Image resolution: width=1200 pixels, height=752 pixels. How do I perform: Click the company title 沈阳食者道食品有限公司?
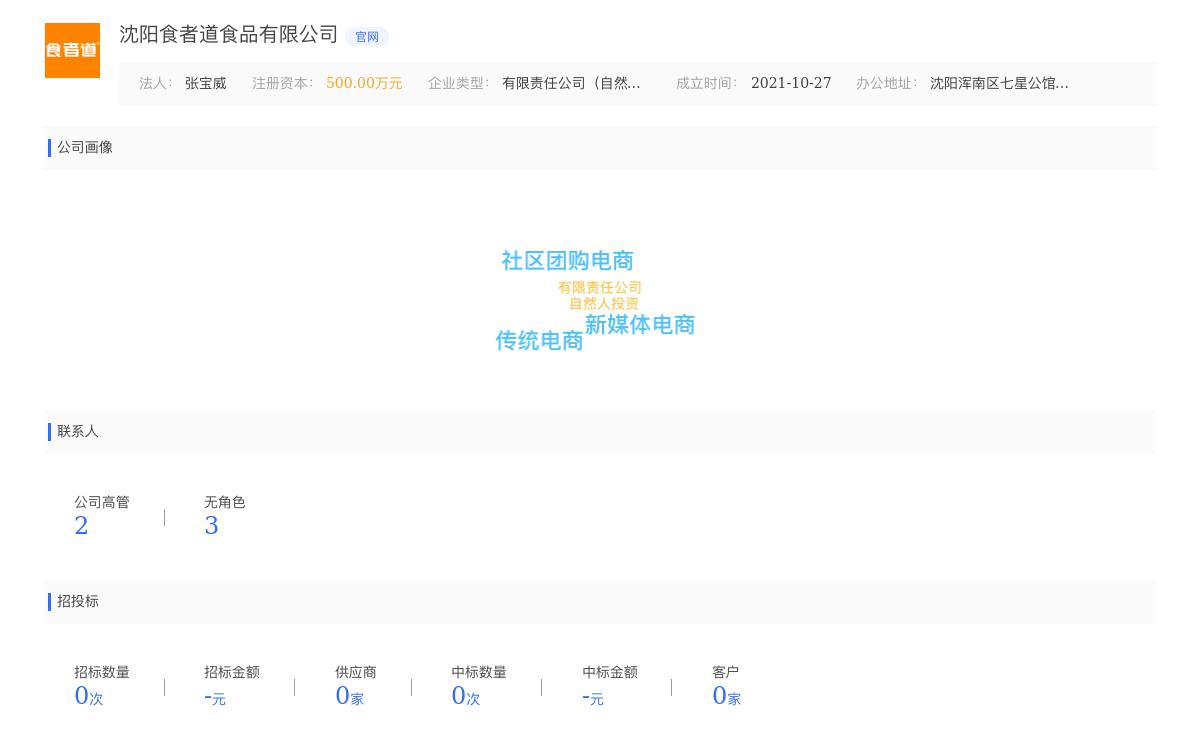[x=229, y=35]
